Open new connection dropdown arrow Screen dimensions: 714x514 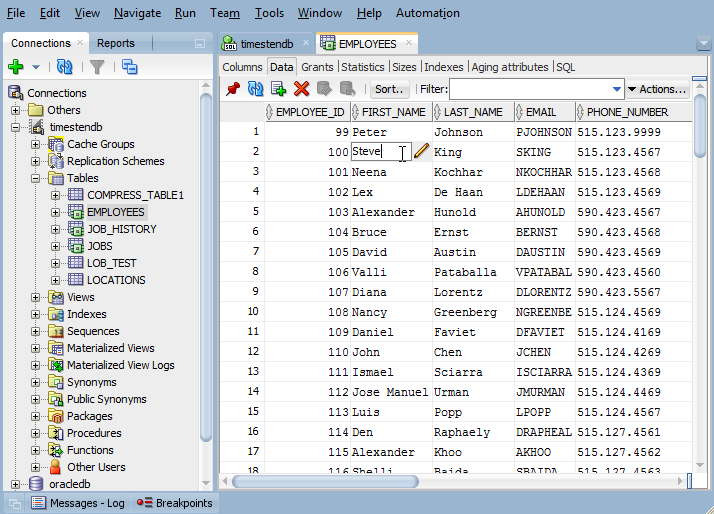point(36,67)
